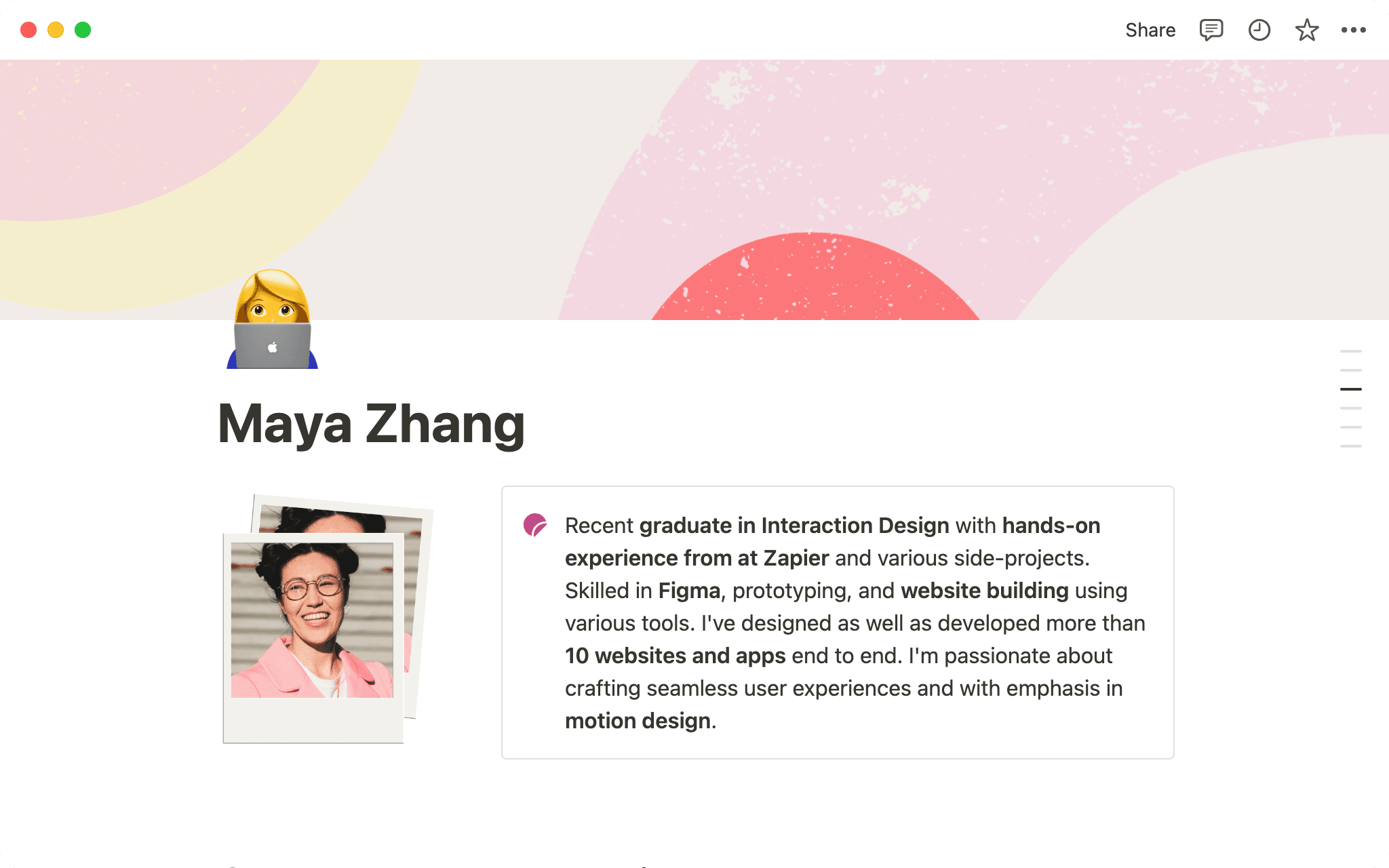Click the bold text motion design
Screen dimensions: 1389x868
[636, 721]
